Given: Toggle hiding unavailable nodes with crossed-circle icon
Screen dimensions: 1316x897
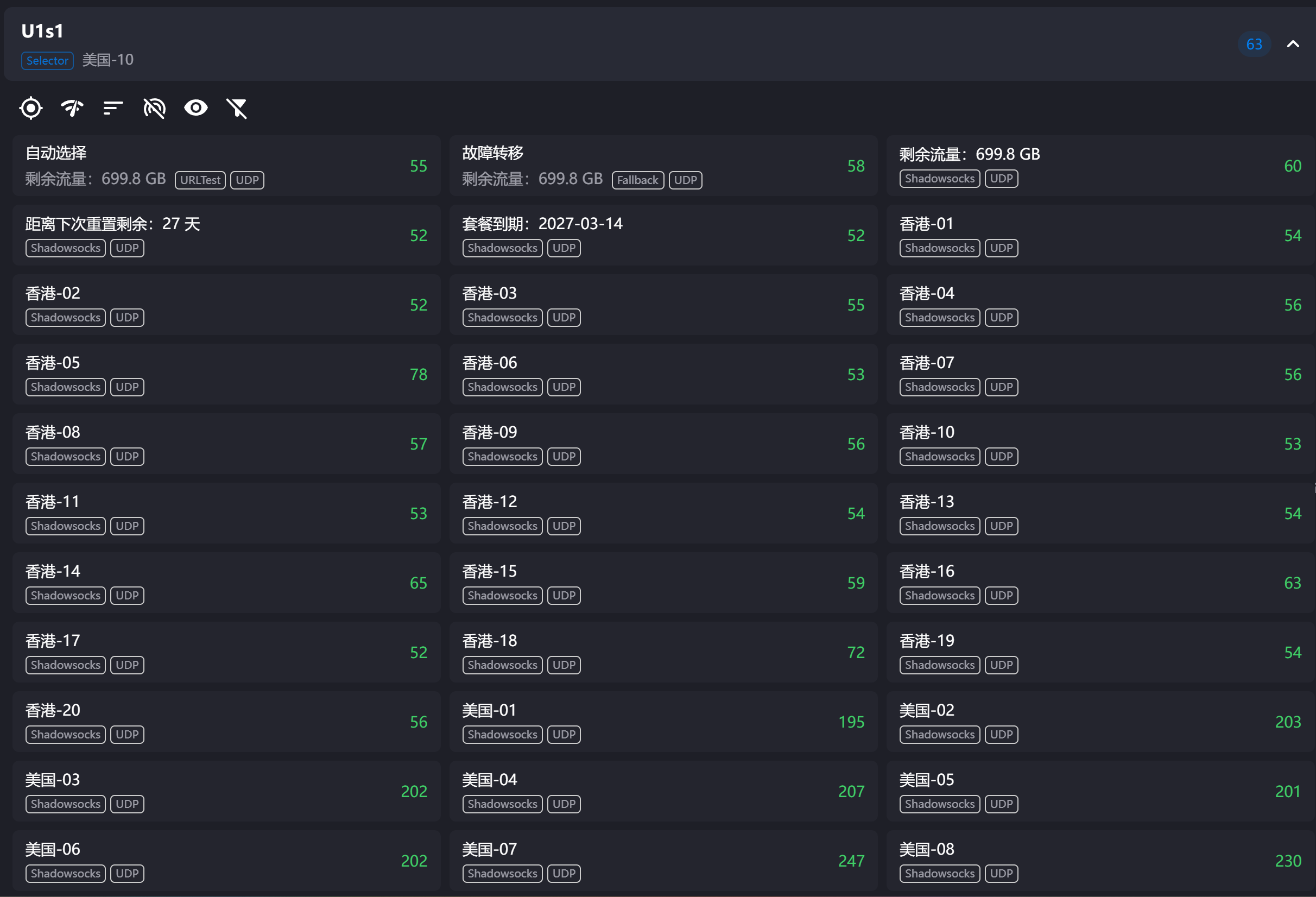Looking at the screenshot, I should (154, 108).
